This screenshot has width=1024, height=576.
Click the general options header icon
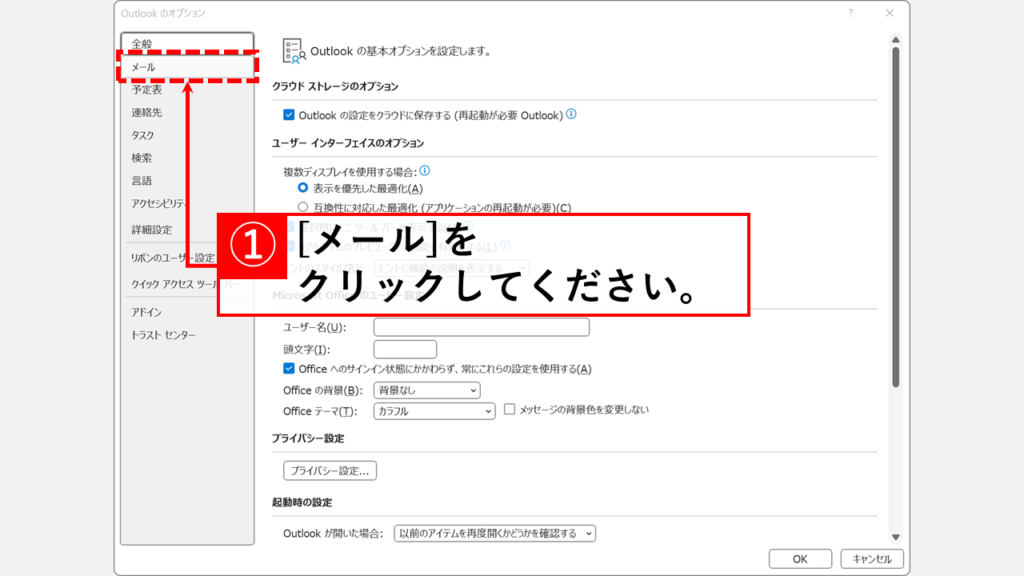click(293, 51)
